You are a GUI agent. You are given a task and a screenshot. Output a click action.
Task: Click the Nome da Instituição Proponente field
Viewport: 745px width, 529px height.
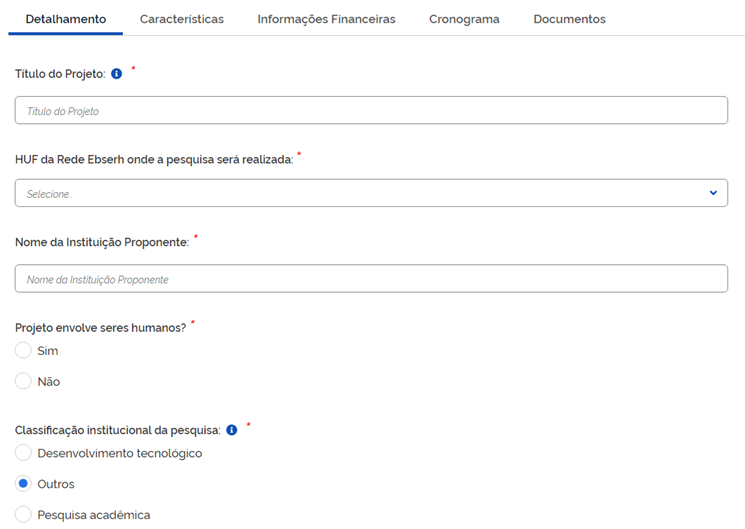371,279
